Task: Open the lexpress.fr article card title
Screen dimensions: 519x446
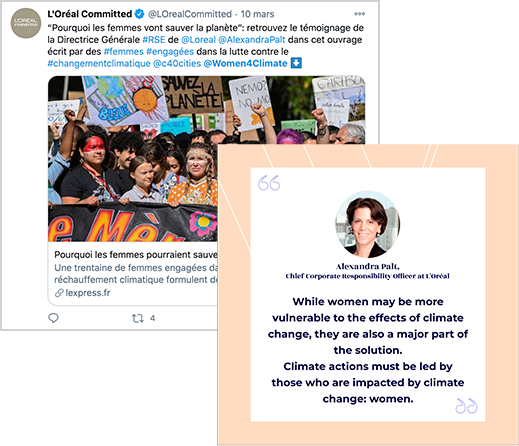Action: [x=136, y=255]
